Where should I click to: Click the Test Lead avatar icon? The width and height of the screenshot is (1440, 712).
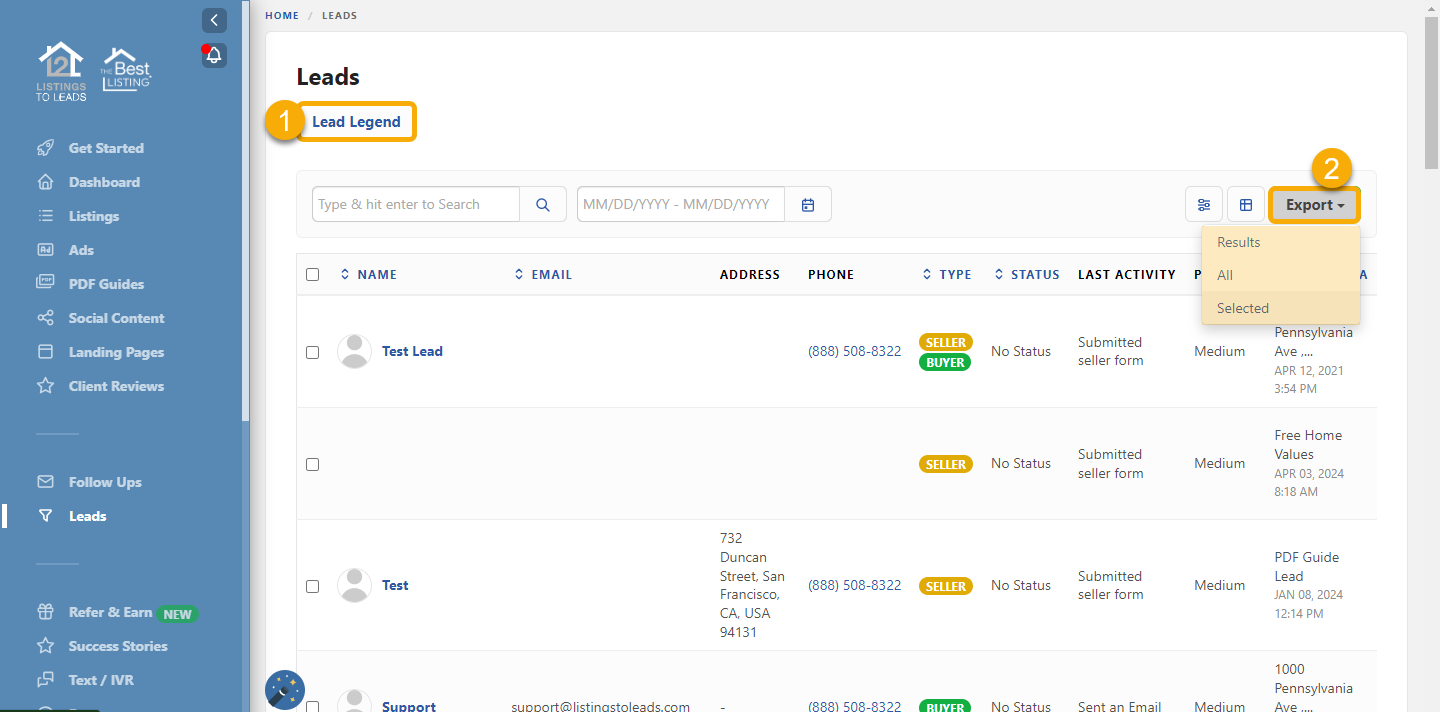click(x=354, y=351)
